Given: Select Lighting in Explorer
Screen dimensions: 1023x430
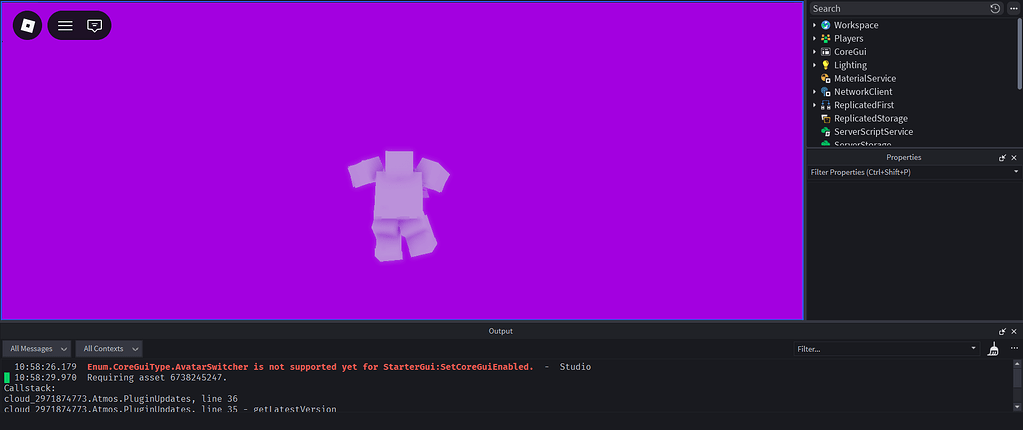Looking at the screenshot, I should pyautogui.click(x=850, y=65).
